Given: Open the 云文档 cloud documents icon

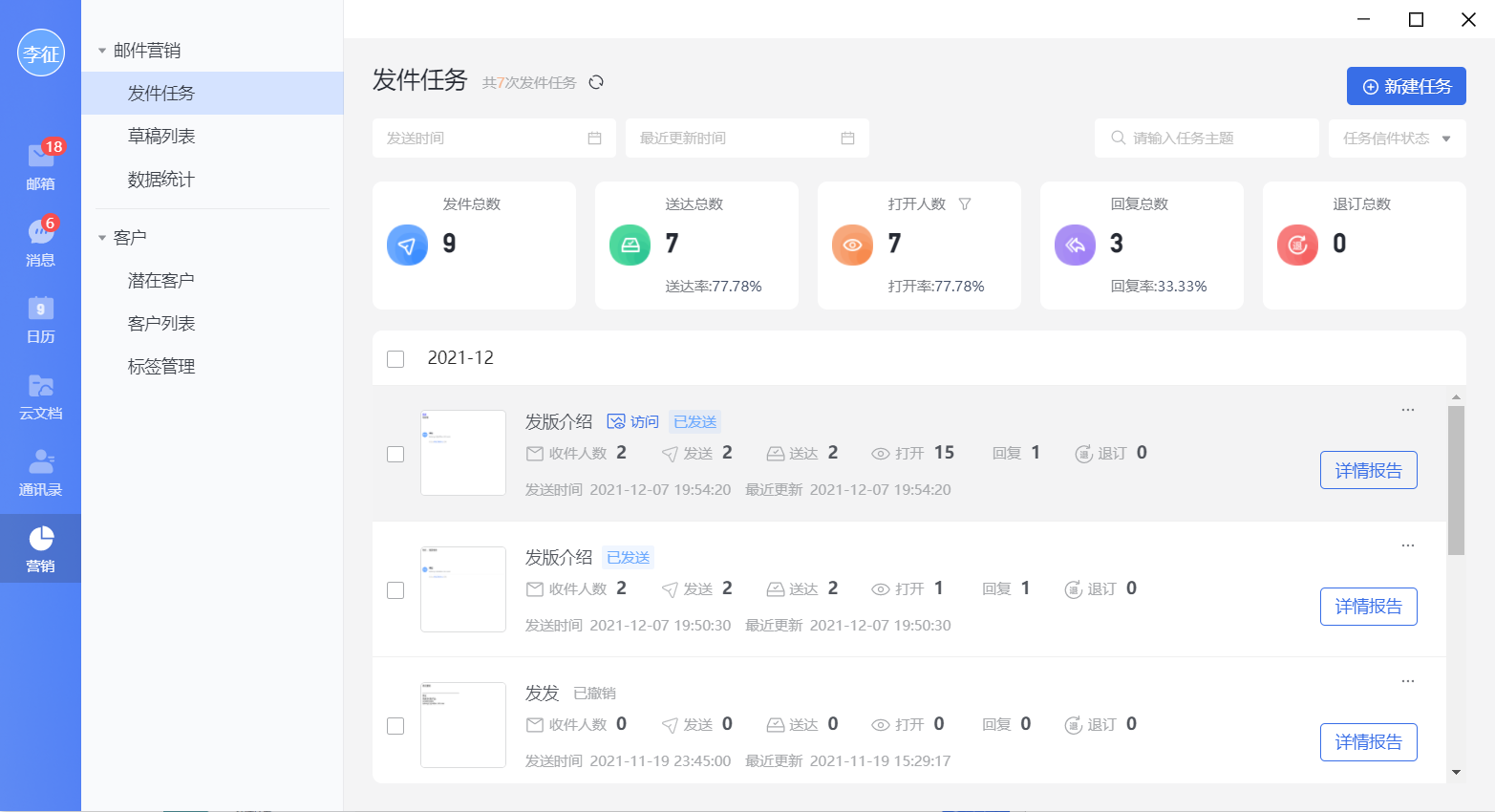Looking at the screenshot, I should click(x=40, y=394).
